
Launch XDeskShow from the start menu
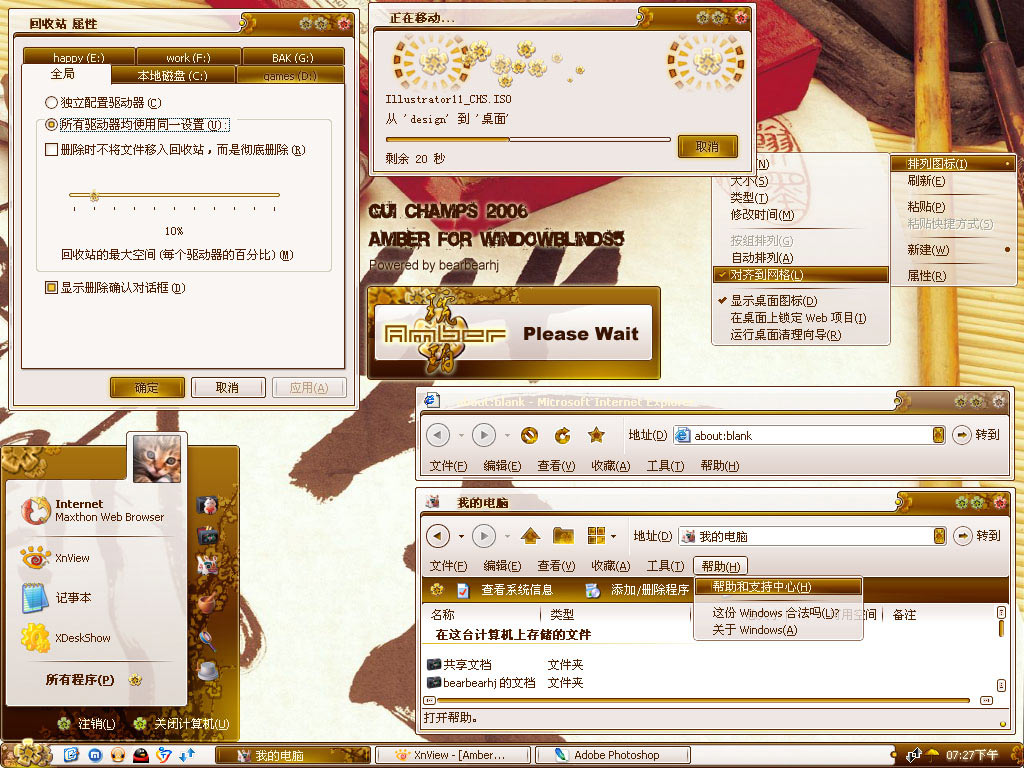65,638
